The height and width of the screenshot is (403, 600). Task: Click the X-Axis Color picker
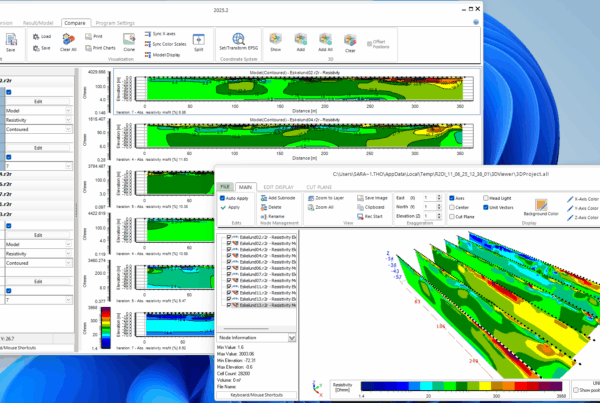pyautogui.click(x=582, y=199)
